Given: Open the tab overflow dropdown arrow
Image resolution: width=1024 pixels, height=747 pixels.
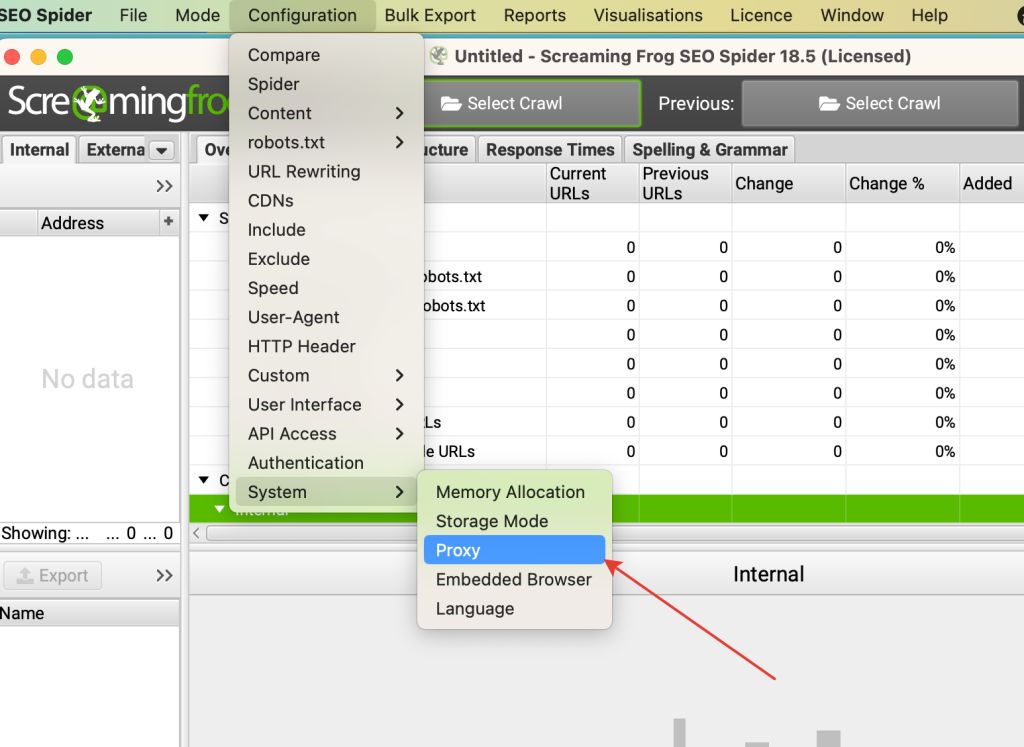Looking at the screenshot, I should click(x=161, y=150).
